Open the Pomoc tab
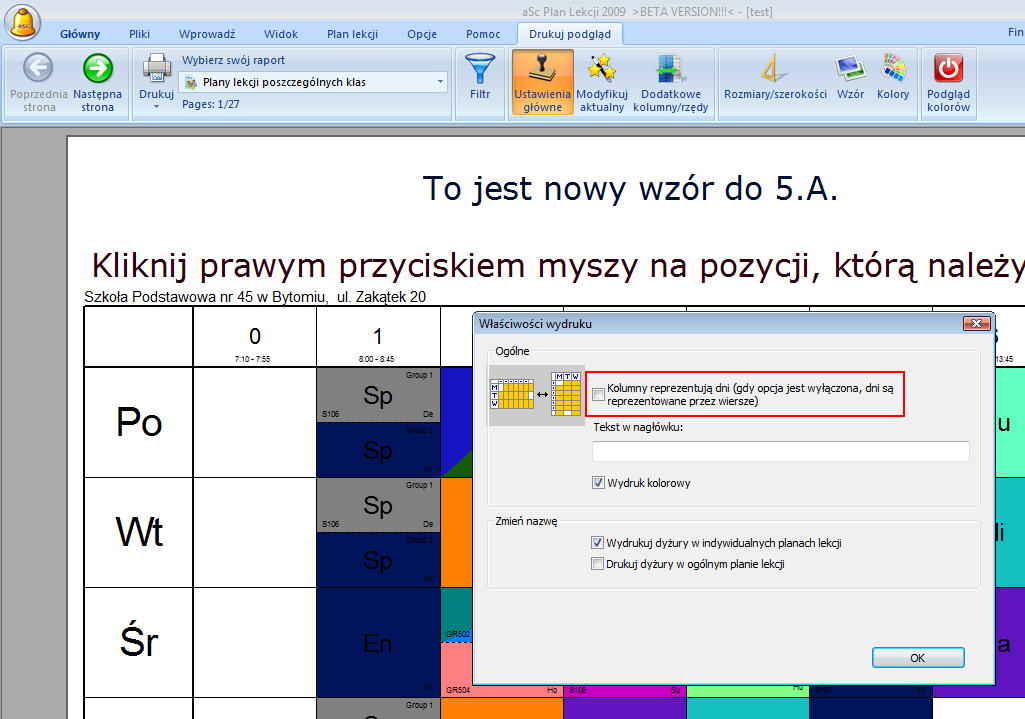 point(483,34)
